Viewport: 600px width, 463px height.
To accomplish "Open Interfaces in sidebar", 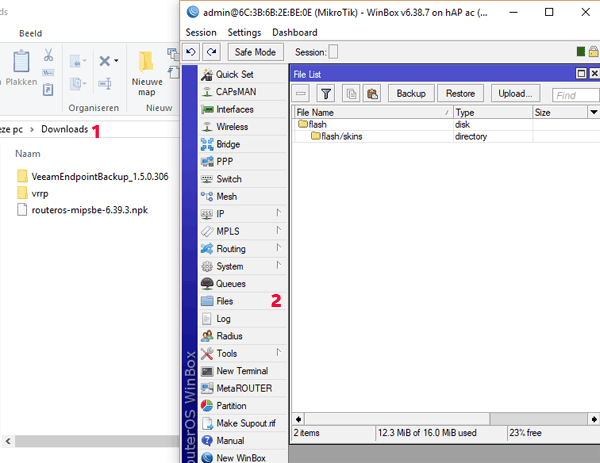I will [243, 109].
